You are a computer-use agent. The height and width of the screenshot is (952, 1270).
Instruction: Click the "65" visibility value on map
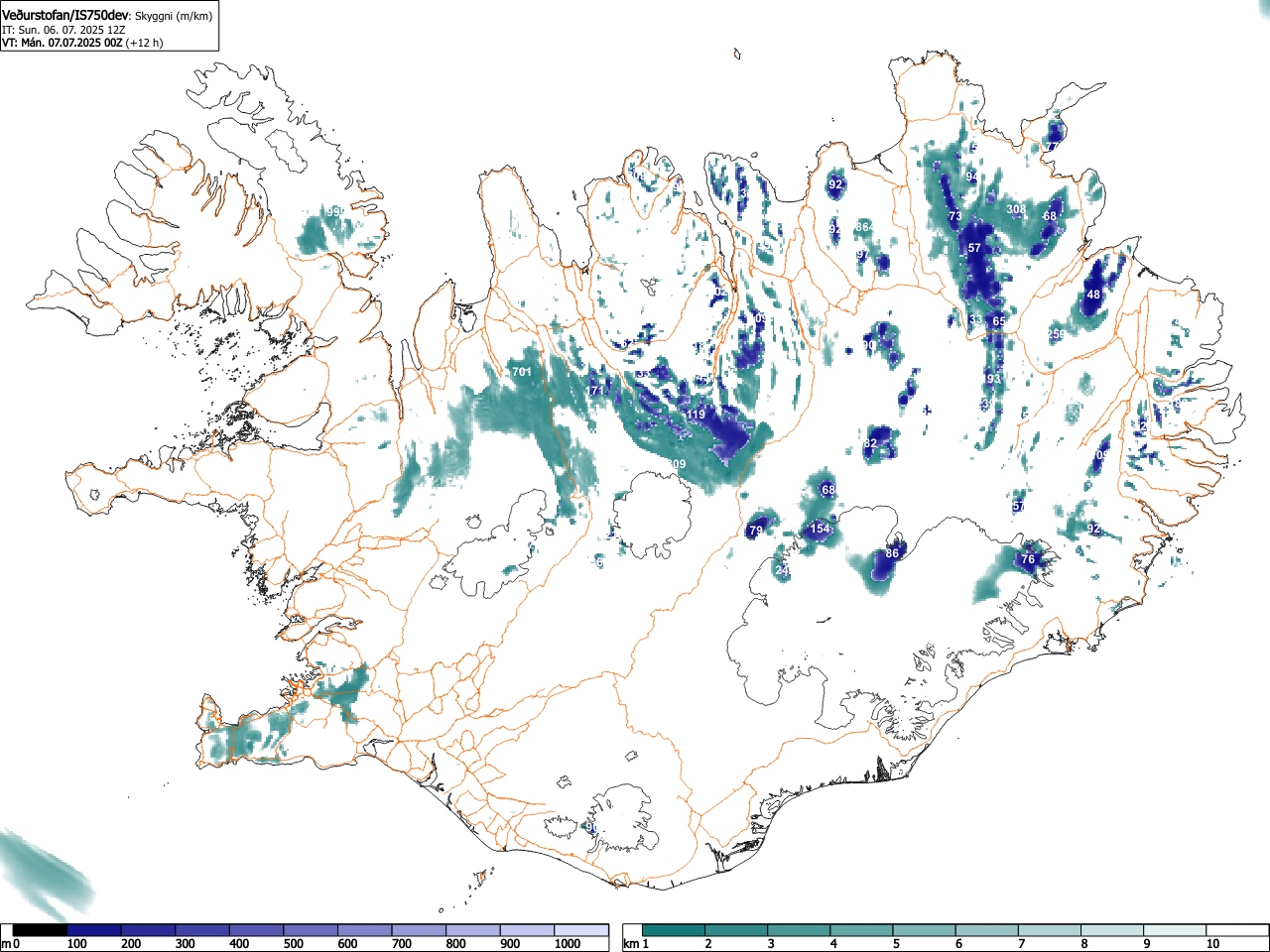[998, 321]
